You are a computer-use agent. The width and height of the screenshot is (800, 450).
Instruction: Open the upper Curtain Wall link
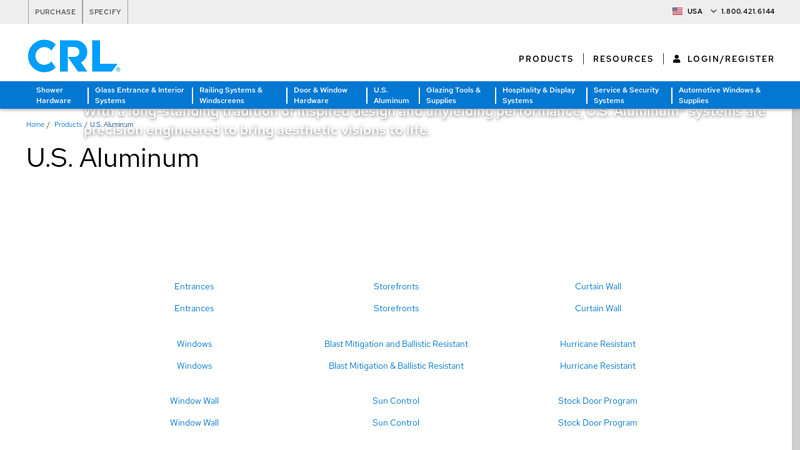(598, 287)
